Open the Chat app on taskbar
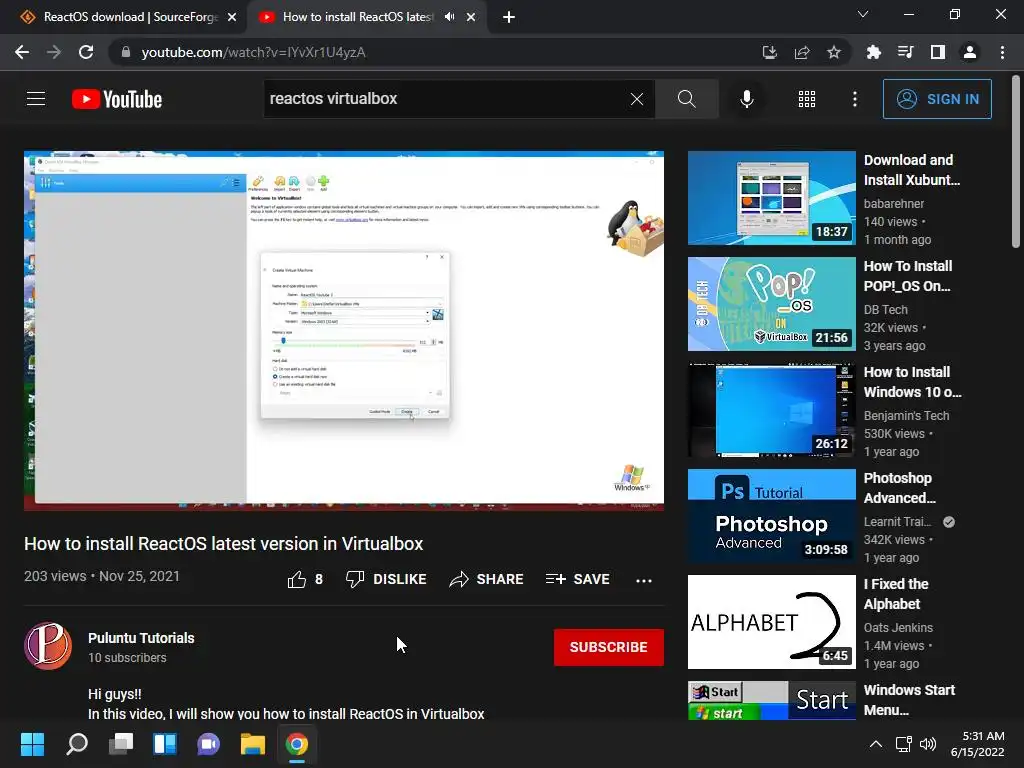Screen dimensions: 1024x768 pyautogui.click(x=209, y=744)
